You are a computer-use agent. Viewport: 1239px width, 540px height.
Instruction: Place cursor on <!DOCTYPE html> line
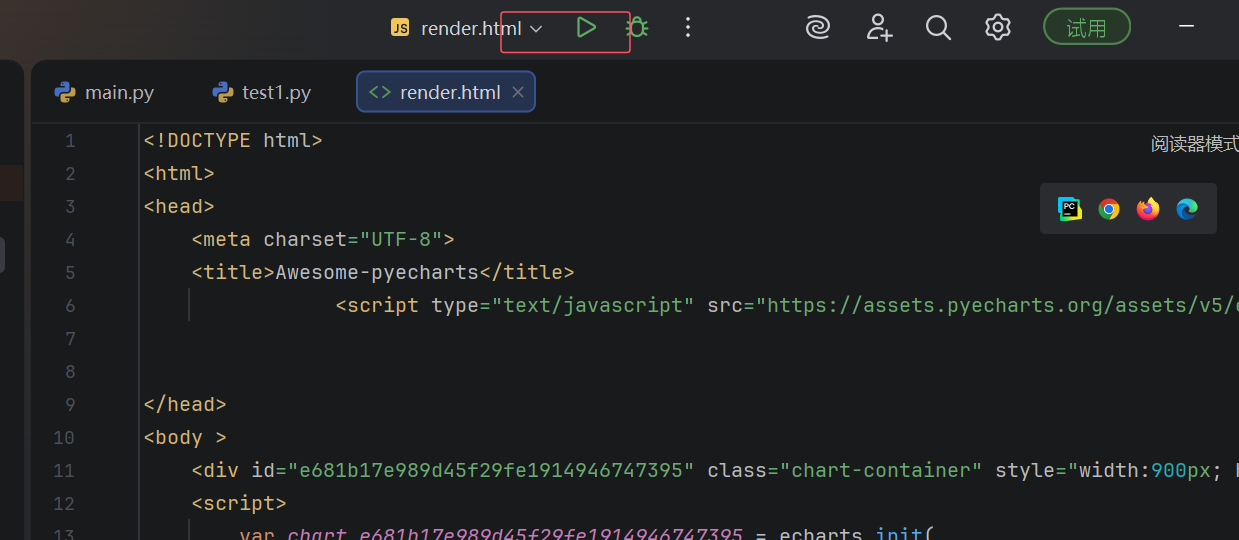[233, 141]
